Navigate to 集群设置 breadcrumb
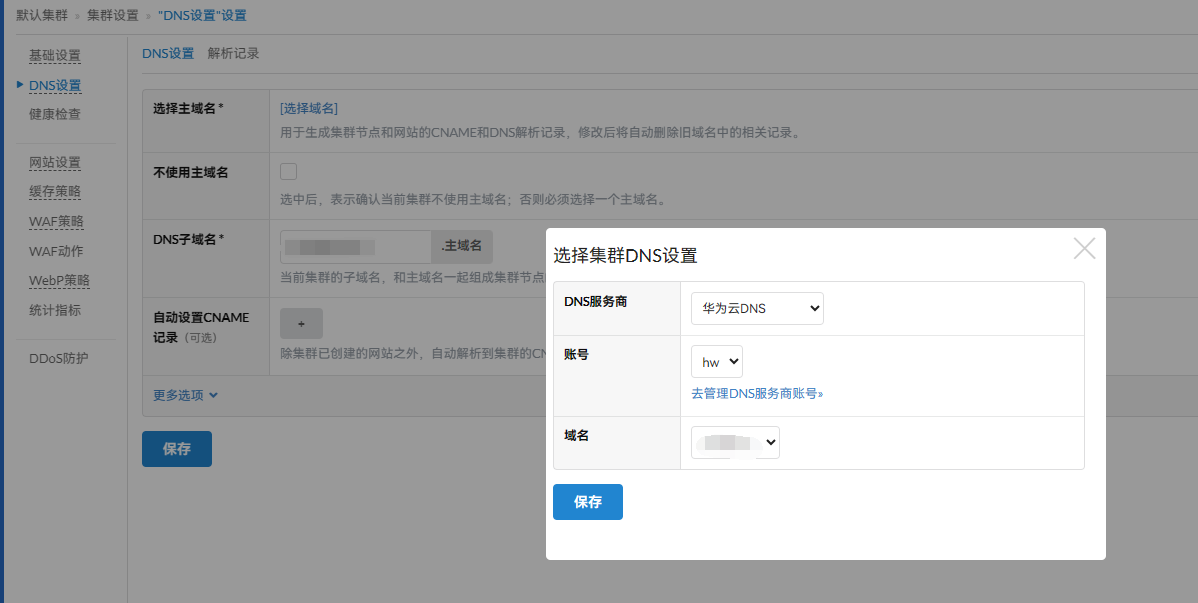This screenshot has width=1198, height=603. pyautogui.click(x=112, y=16)
